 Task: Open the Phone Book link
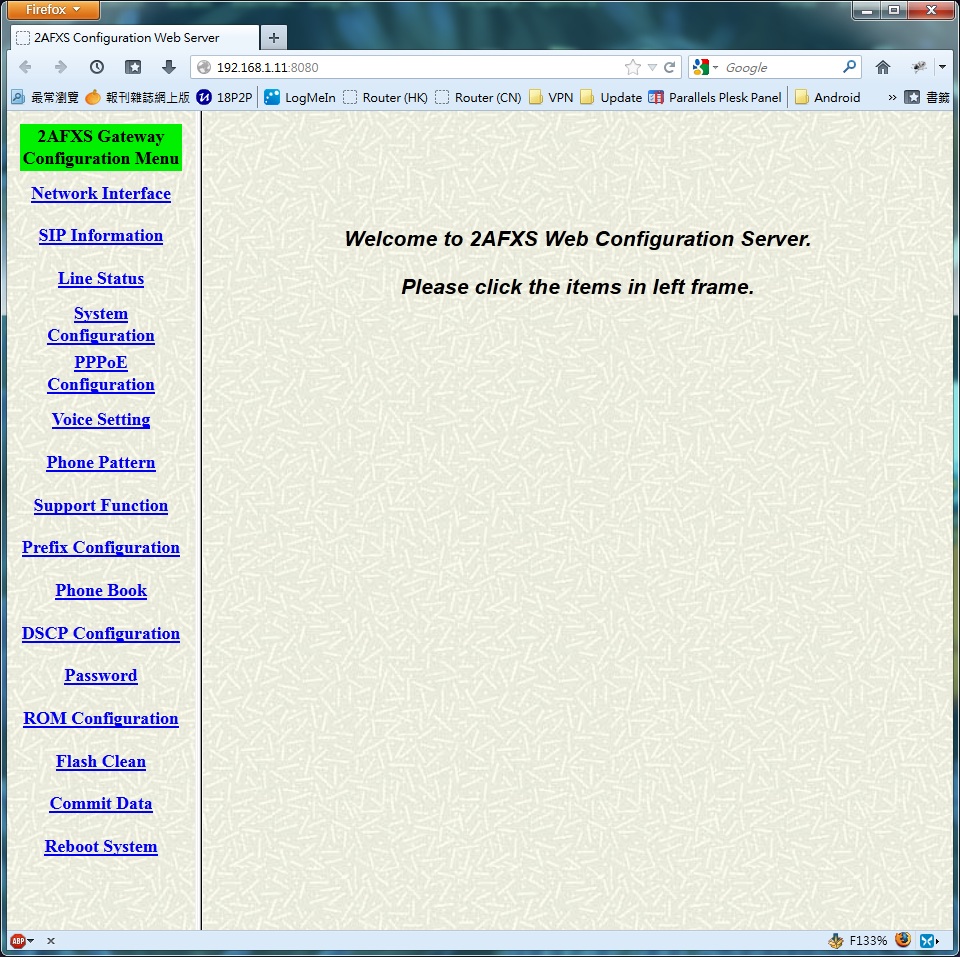(101, 590)
